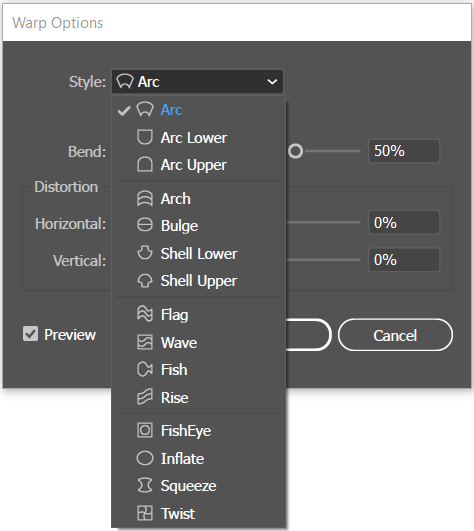Click the Style dropdown chevron arrow
The height and width of the screenshot is (531, 474).
pos(272,82)
